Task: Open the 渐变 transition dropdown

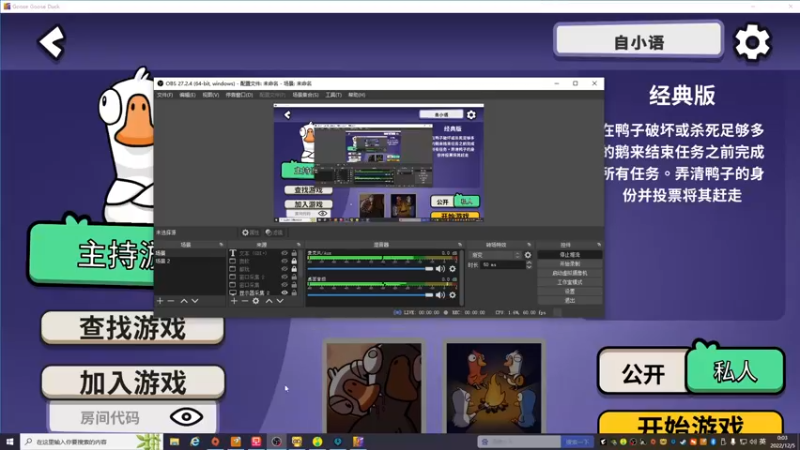Action: (x=495, y=255)
